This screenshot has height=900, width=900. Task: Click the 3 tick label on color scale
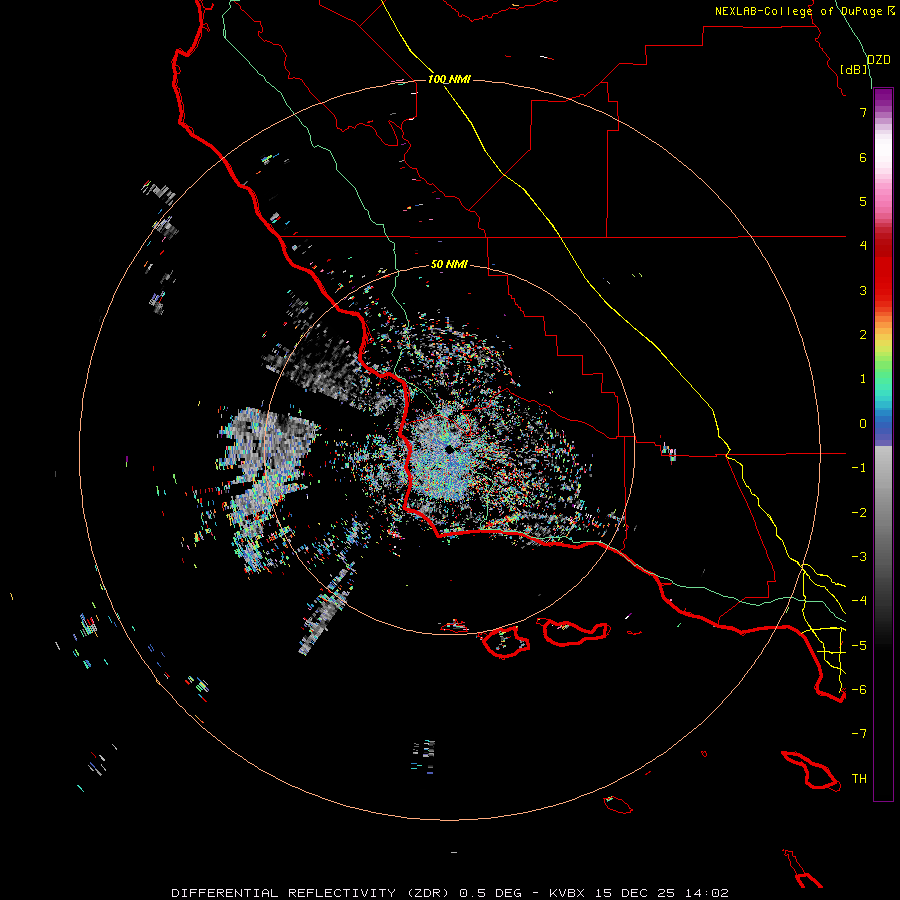point(863,290)
